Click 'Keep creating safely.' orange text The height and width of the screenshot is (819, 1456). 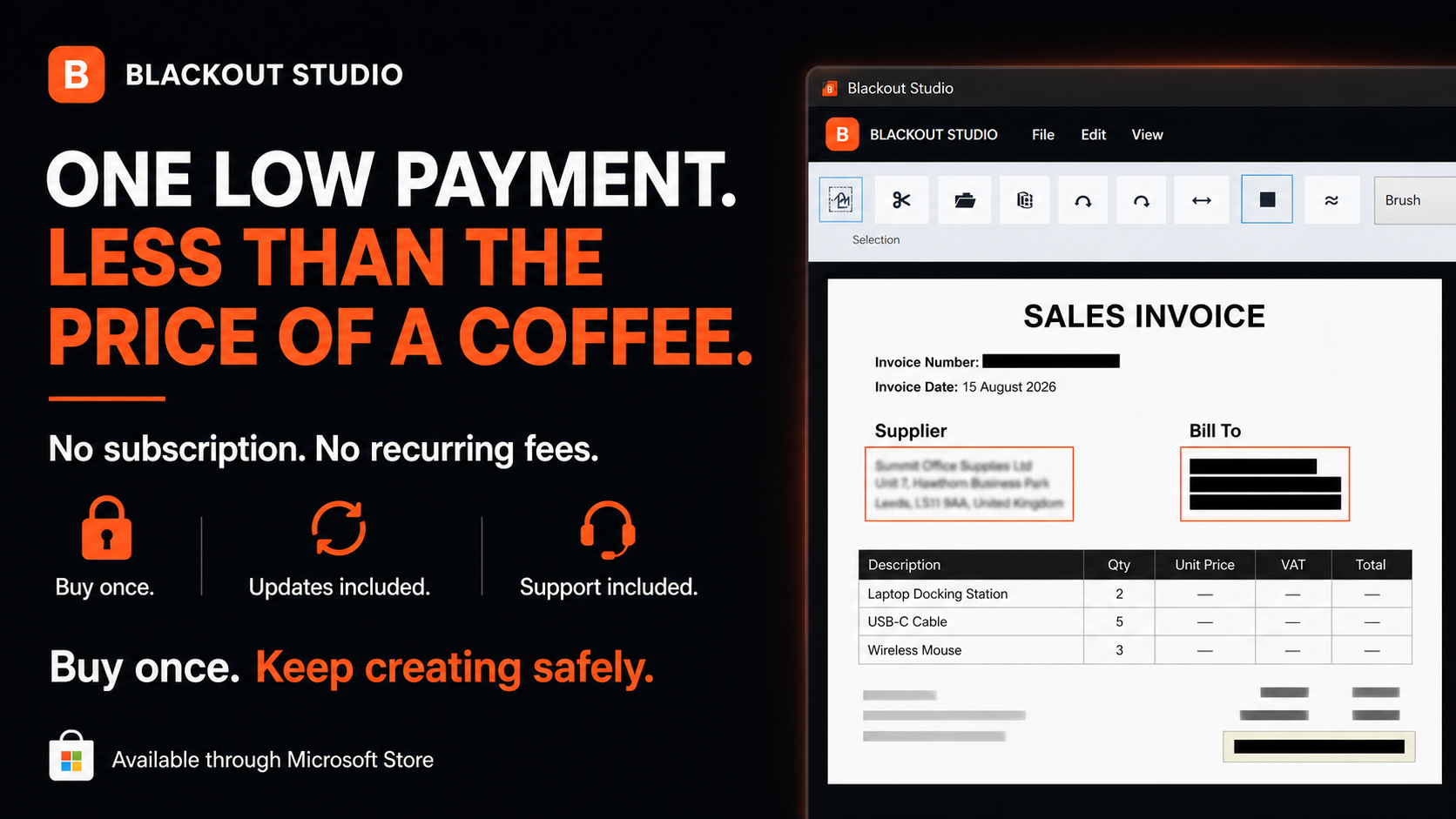[455, 668]
